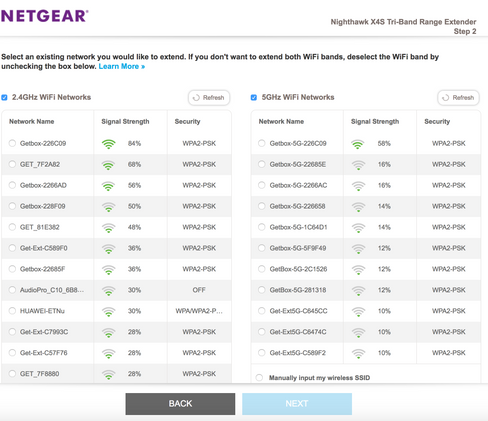This screenshot has width=488, height=421.
Task: Click the signal icon in the Getbox-2266AD row
Action: click(x=108, y=186)
